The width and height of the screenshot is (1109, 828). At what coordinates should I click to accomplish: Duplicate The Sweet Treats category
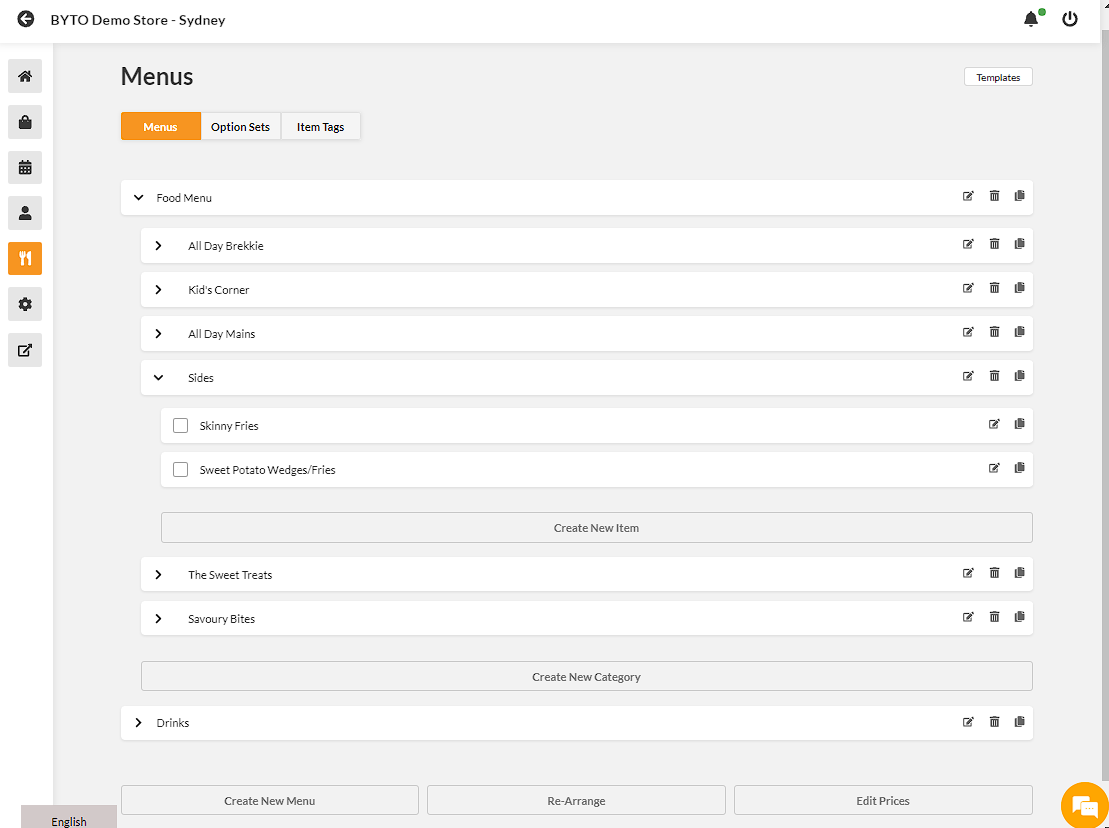pos(1019,573)
